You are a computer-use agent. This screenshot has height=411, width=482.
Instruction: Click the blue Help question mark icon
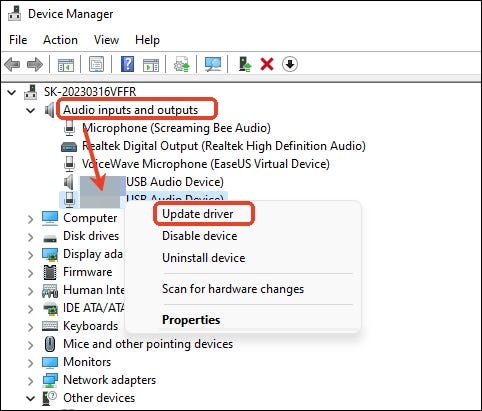pyautogui.click(x=127, y=64)
